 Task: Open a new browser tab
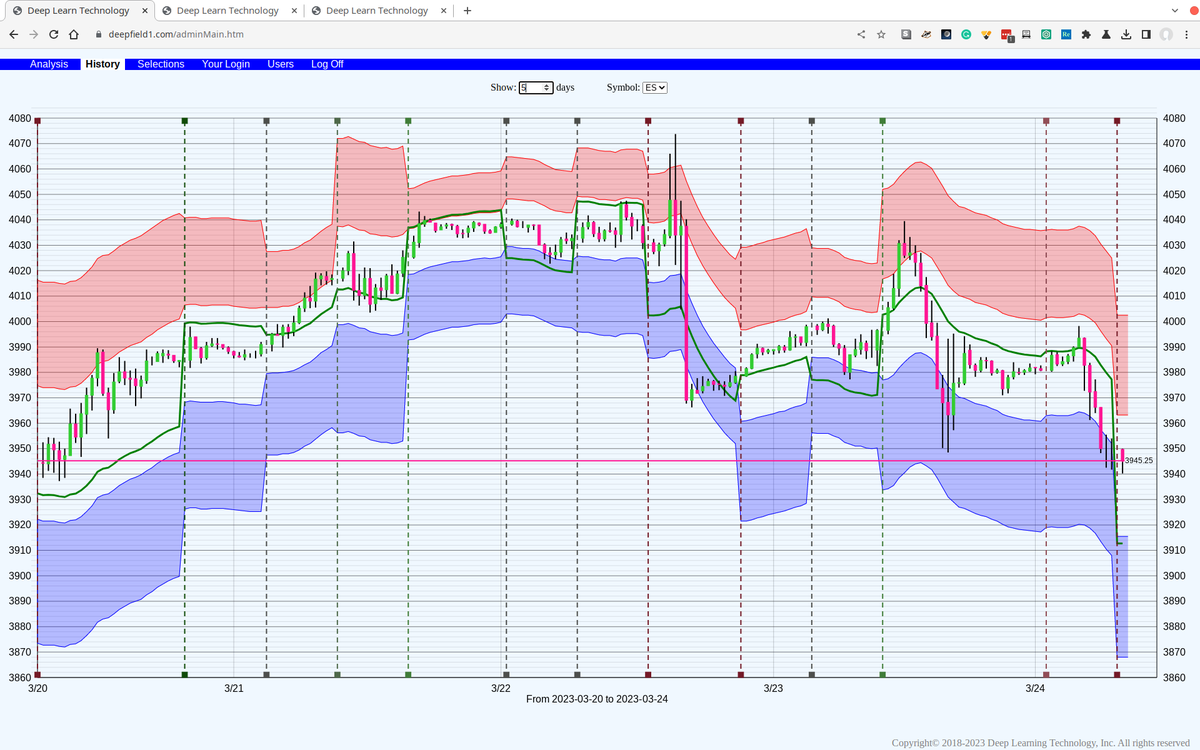[467, 11]
